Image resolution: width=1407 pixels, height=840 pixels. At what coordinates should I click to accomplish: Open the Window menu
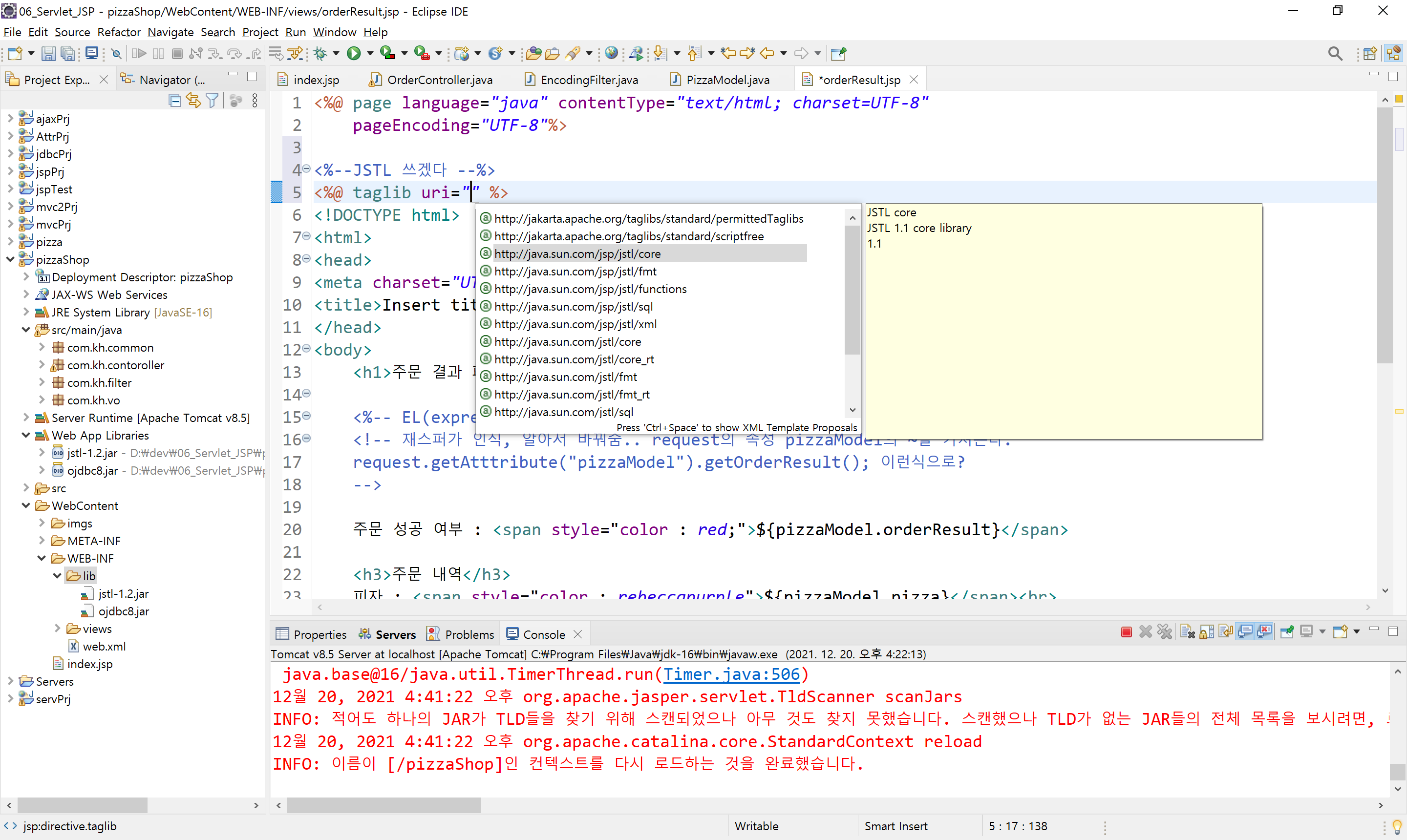[x=335, y=32]
